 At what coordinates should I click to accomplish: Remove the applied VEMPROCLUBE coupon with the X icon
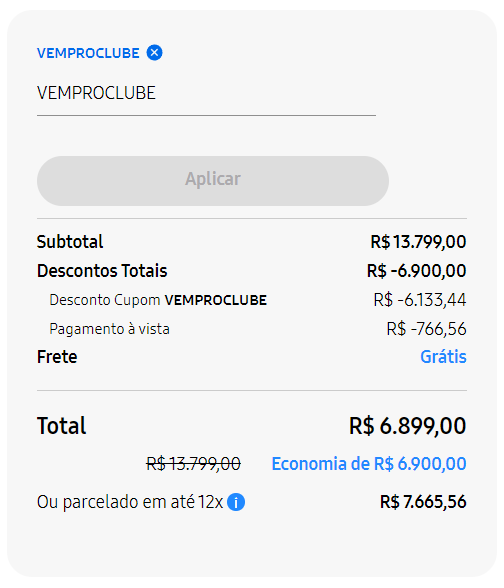[154, 52]
